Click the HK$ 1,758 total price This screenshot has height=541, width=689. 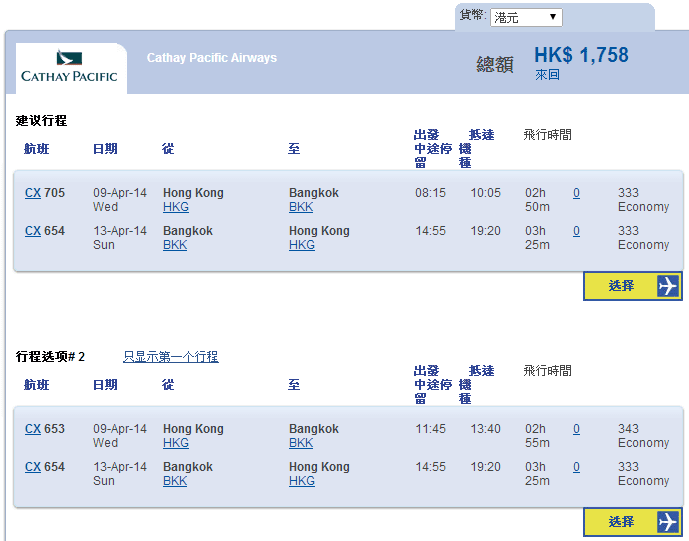(581, 56)
